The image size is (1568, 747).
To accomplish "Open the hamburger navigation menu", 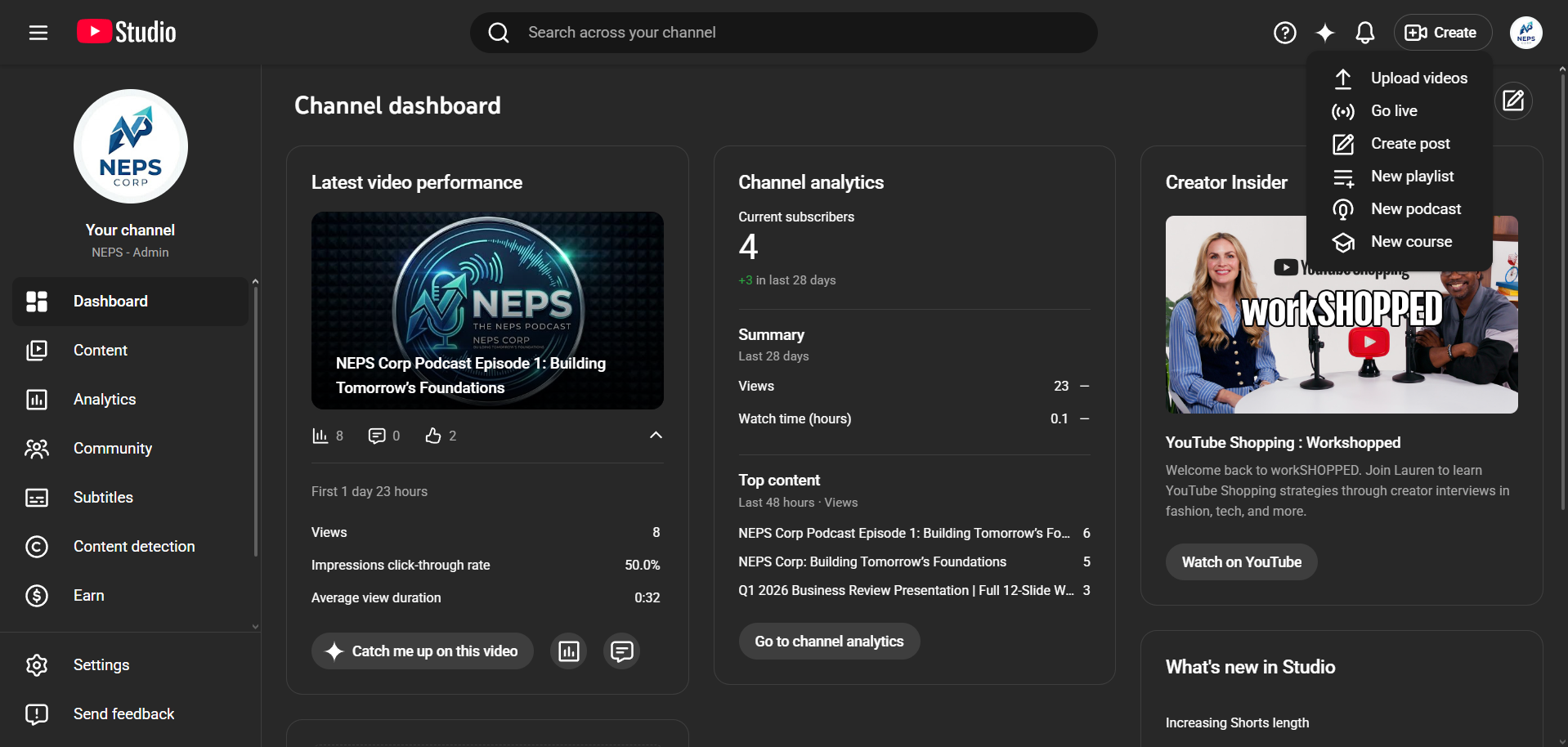I will [38, 33].
